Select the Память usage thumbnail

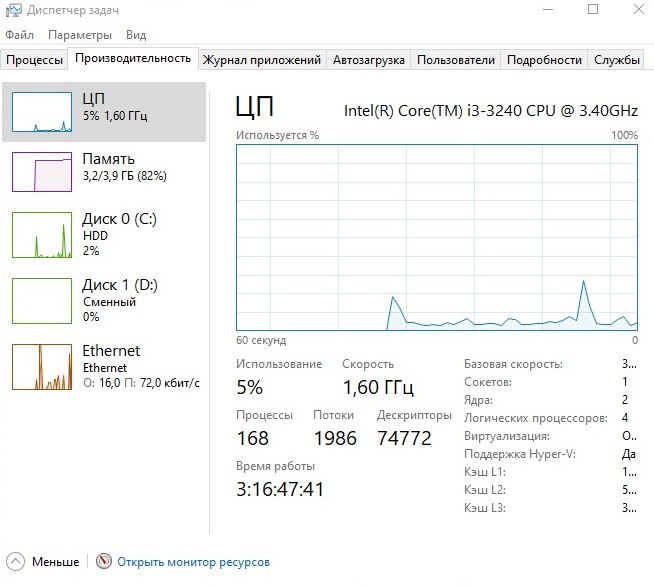(42, 172)
